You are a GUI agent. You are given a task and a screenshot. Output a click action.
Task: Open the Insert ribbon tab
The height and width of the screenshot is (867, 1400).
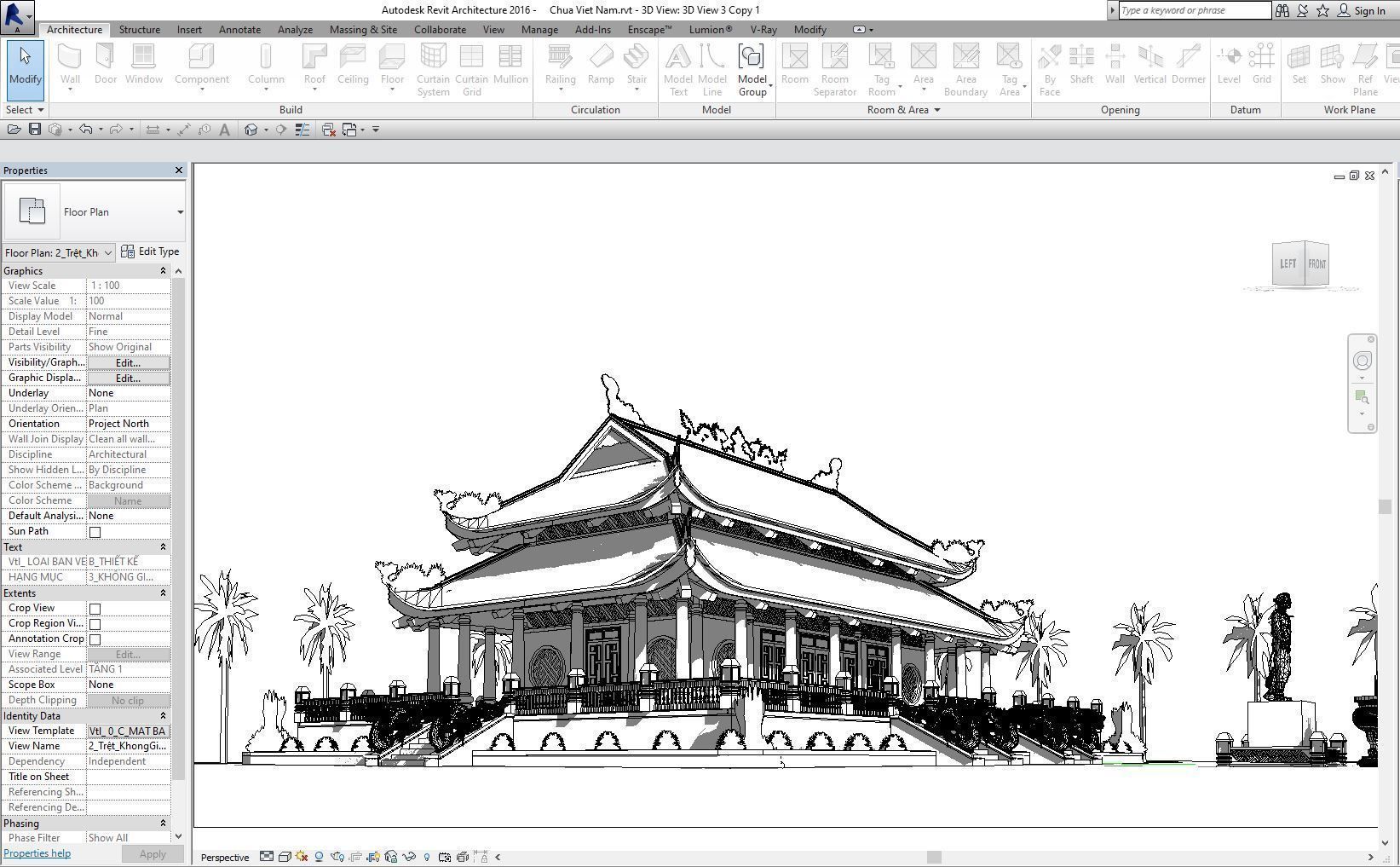pos(189,29)
